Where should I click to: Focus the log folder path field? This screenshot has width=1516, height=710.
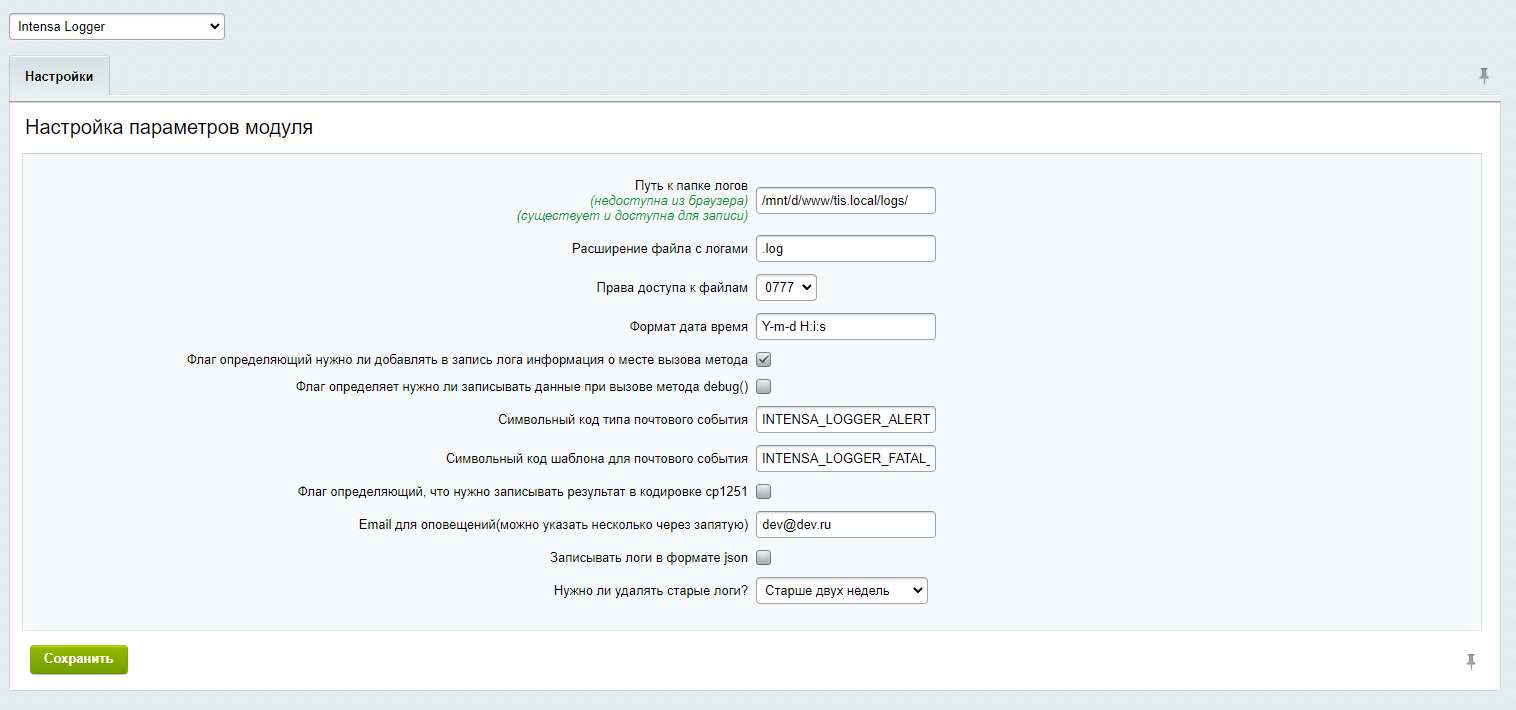(x=845, y=201)
